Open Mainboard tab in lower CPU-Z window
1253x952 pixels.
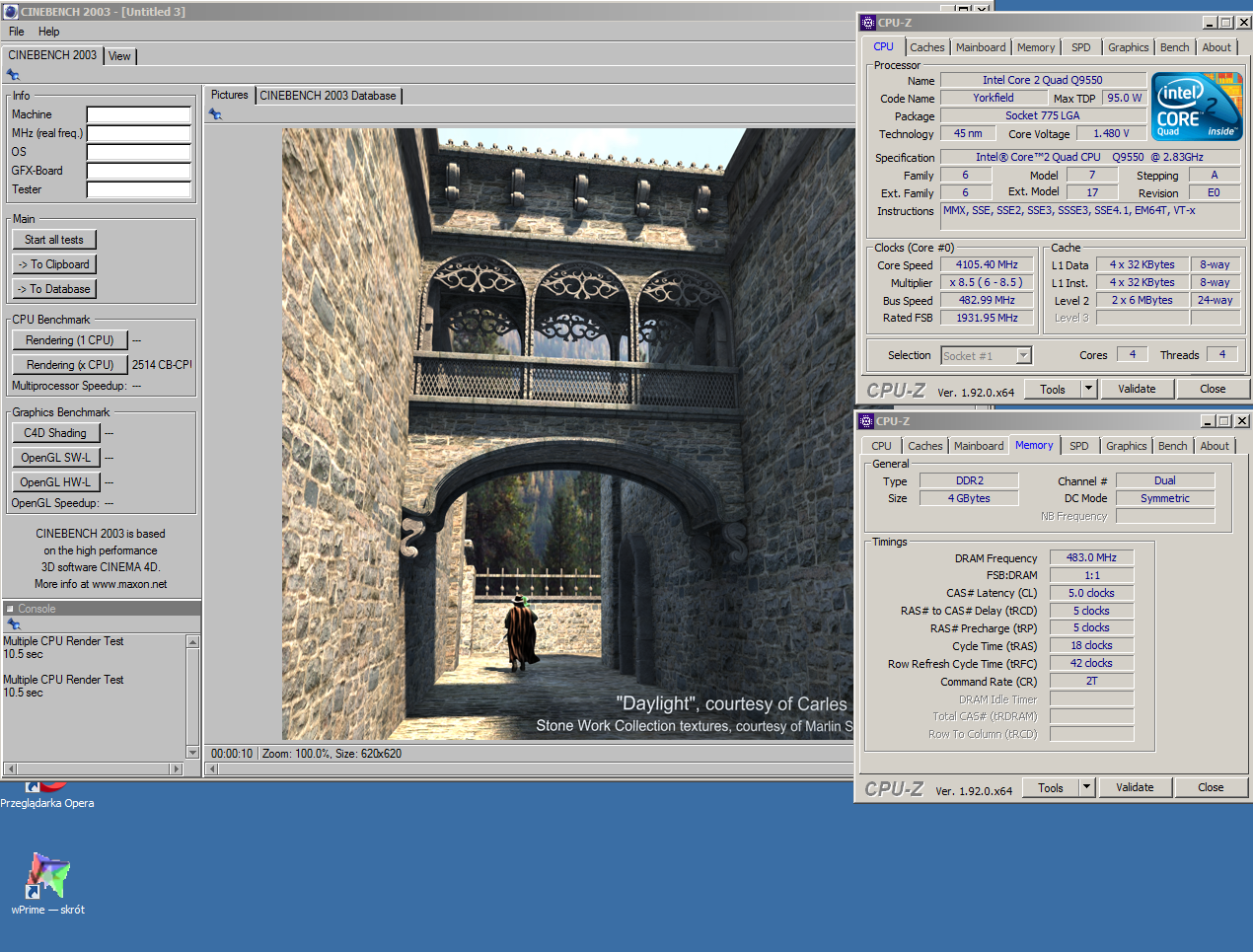(980, 446)
